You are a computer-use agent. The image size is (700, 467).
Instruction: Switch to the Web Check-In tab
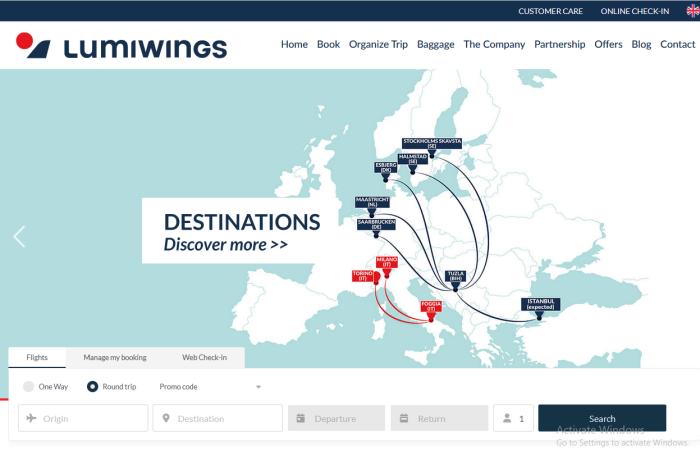click(204, 358)
